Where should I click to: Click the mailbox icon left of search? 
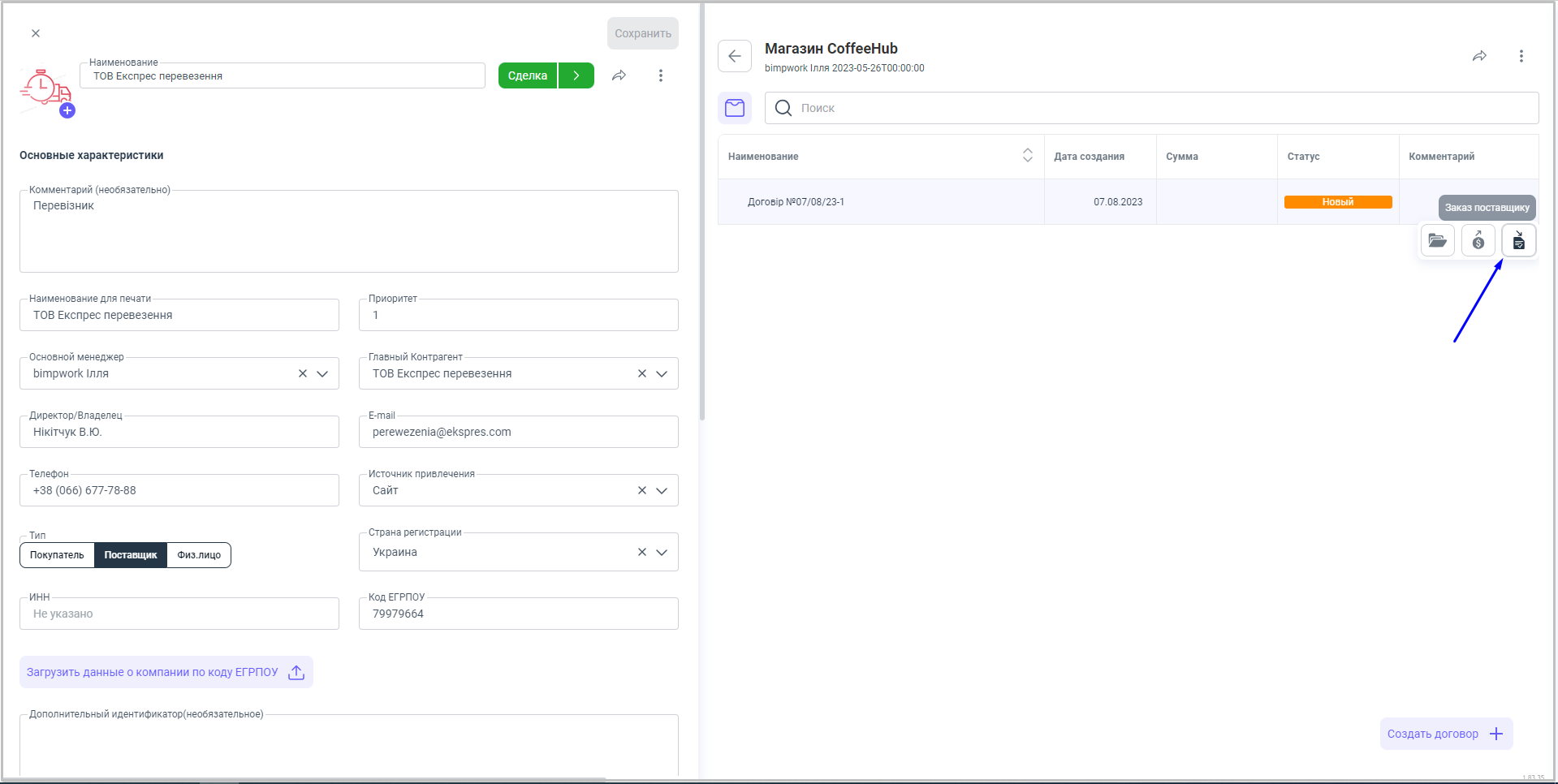coord(735,108)
